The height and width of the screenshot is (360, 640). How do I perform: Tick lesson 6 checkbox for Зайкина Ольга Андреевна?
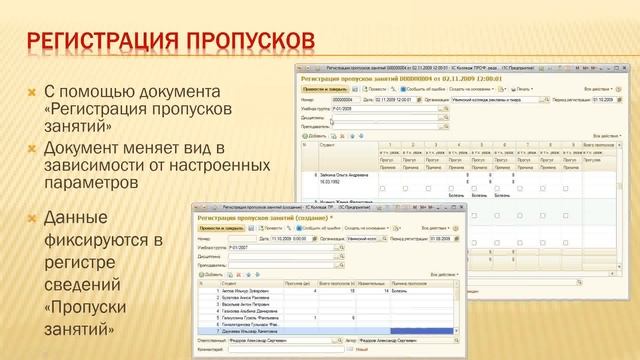point(497,189)
